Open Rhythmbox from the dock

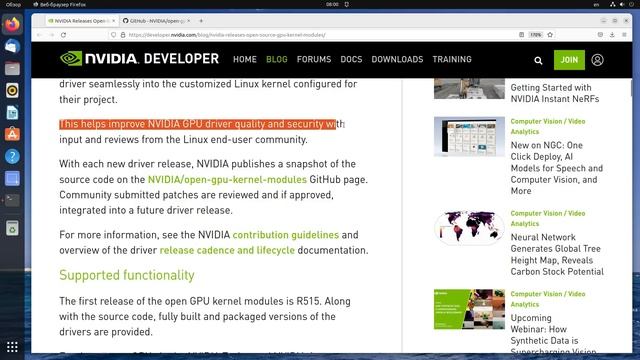pos(12,91)
